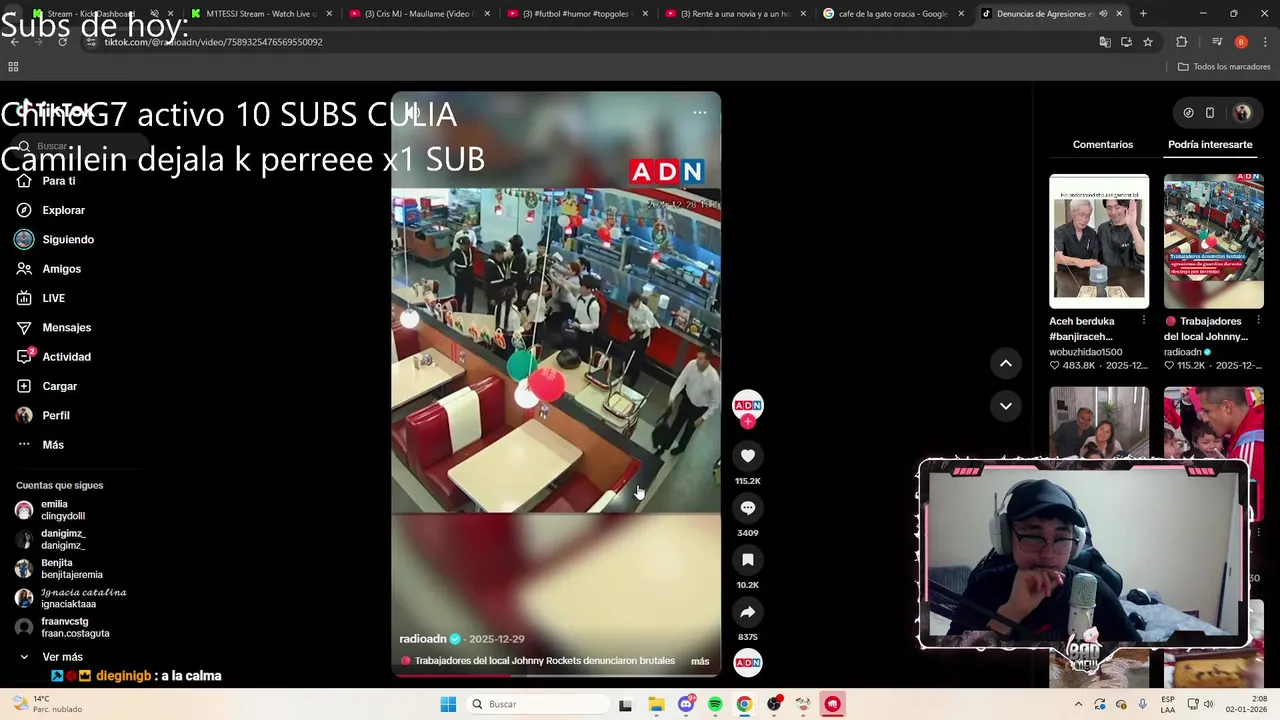Switch to Comentarios tab

[1103, 145]
